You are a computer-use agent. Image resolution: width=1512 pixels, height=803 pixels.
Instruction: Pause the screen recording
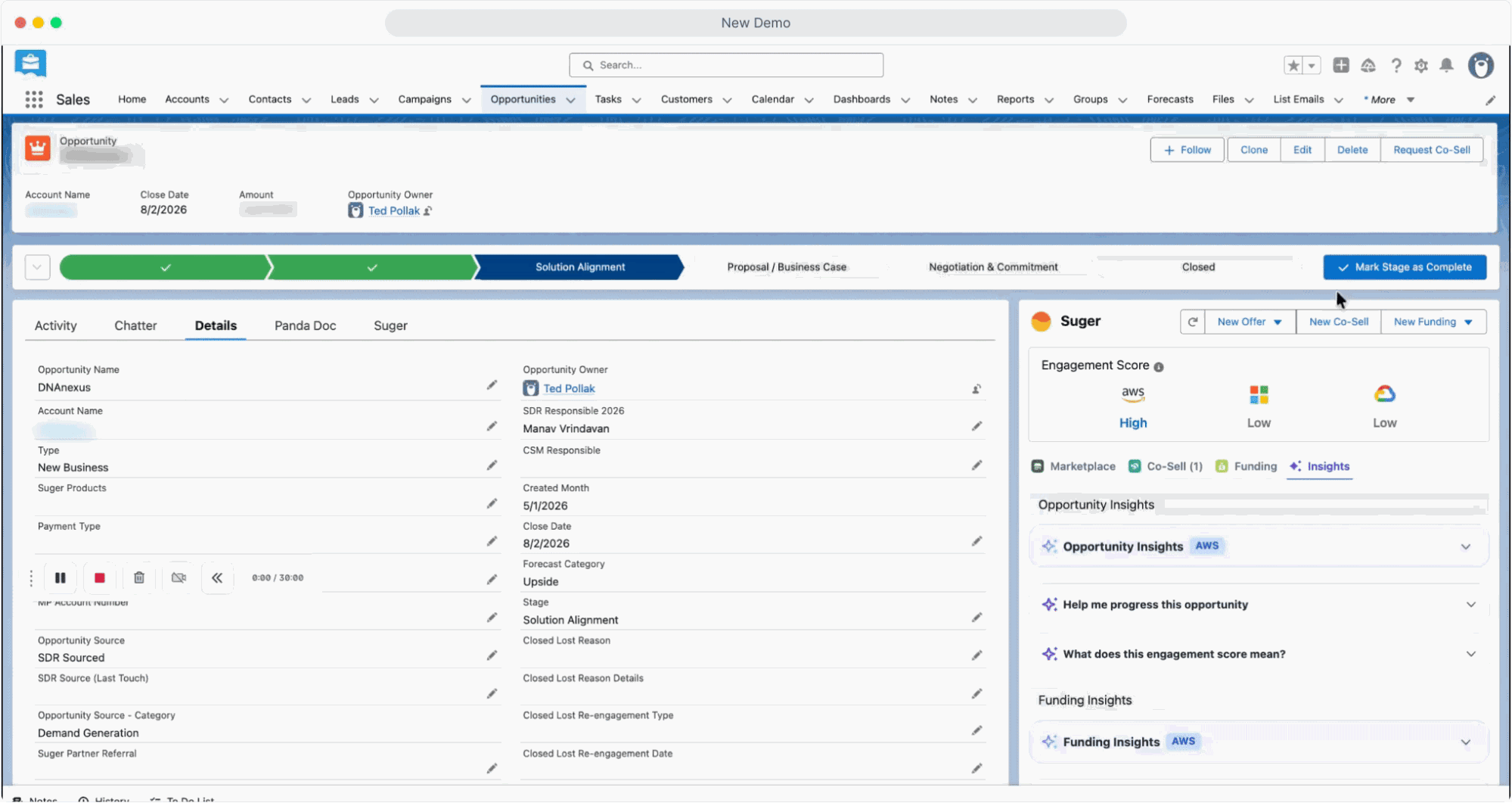click(61, 578)
